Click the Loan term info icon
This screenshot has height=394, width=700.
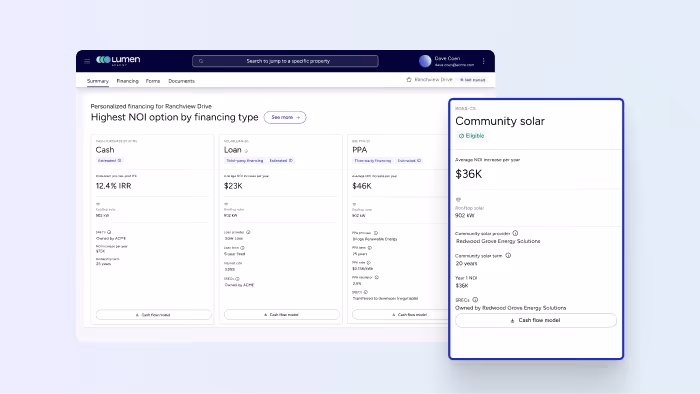(x=242, y=248)
